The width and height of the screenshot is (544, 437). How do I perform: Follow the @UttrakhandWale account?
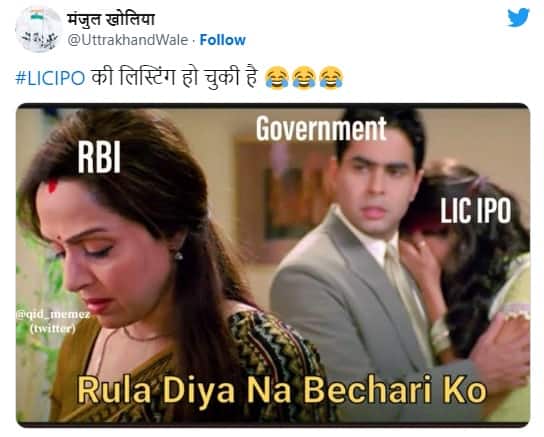click(223, 40)
